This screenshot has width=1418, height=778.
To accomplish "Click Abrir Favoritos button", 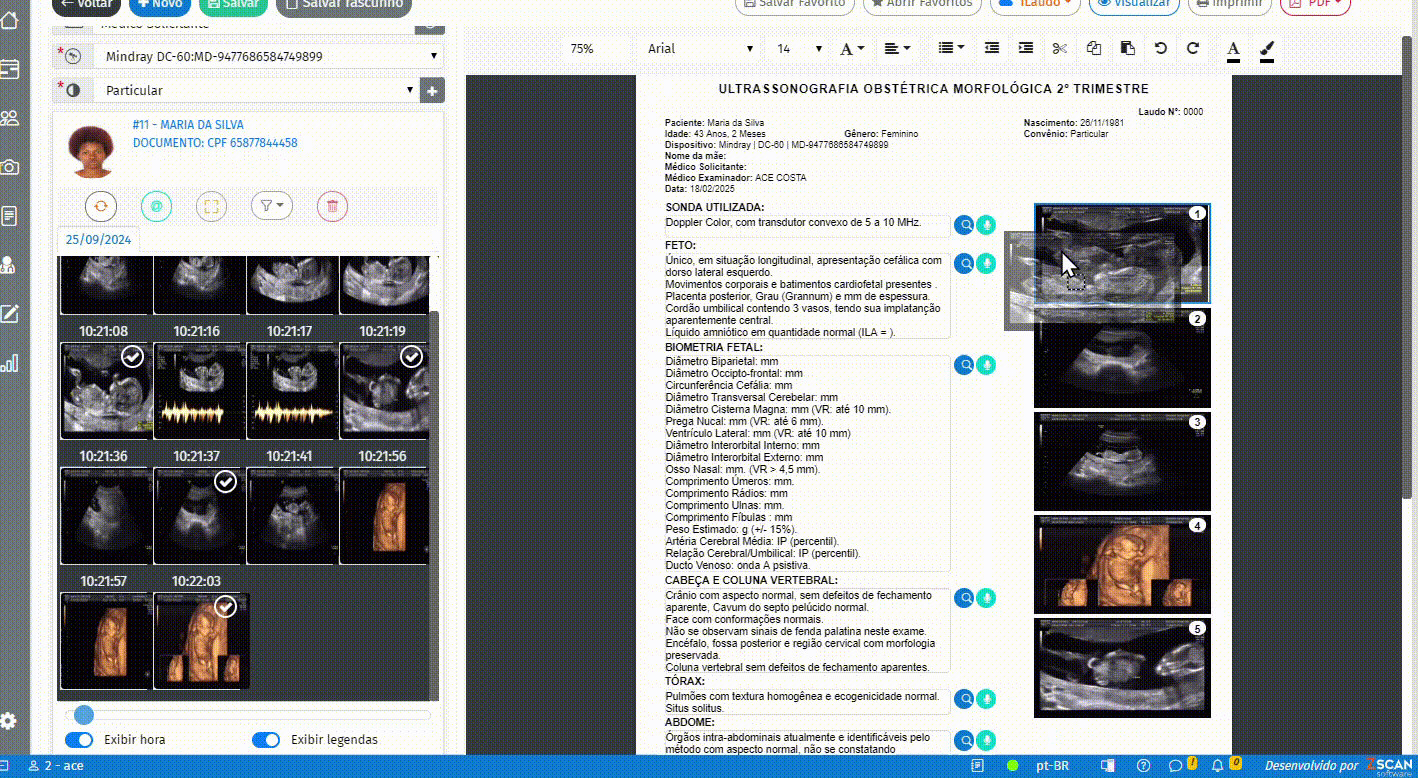I will (x=921, y=4).
